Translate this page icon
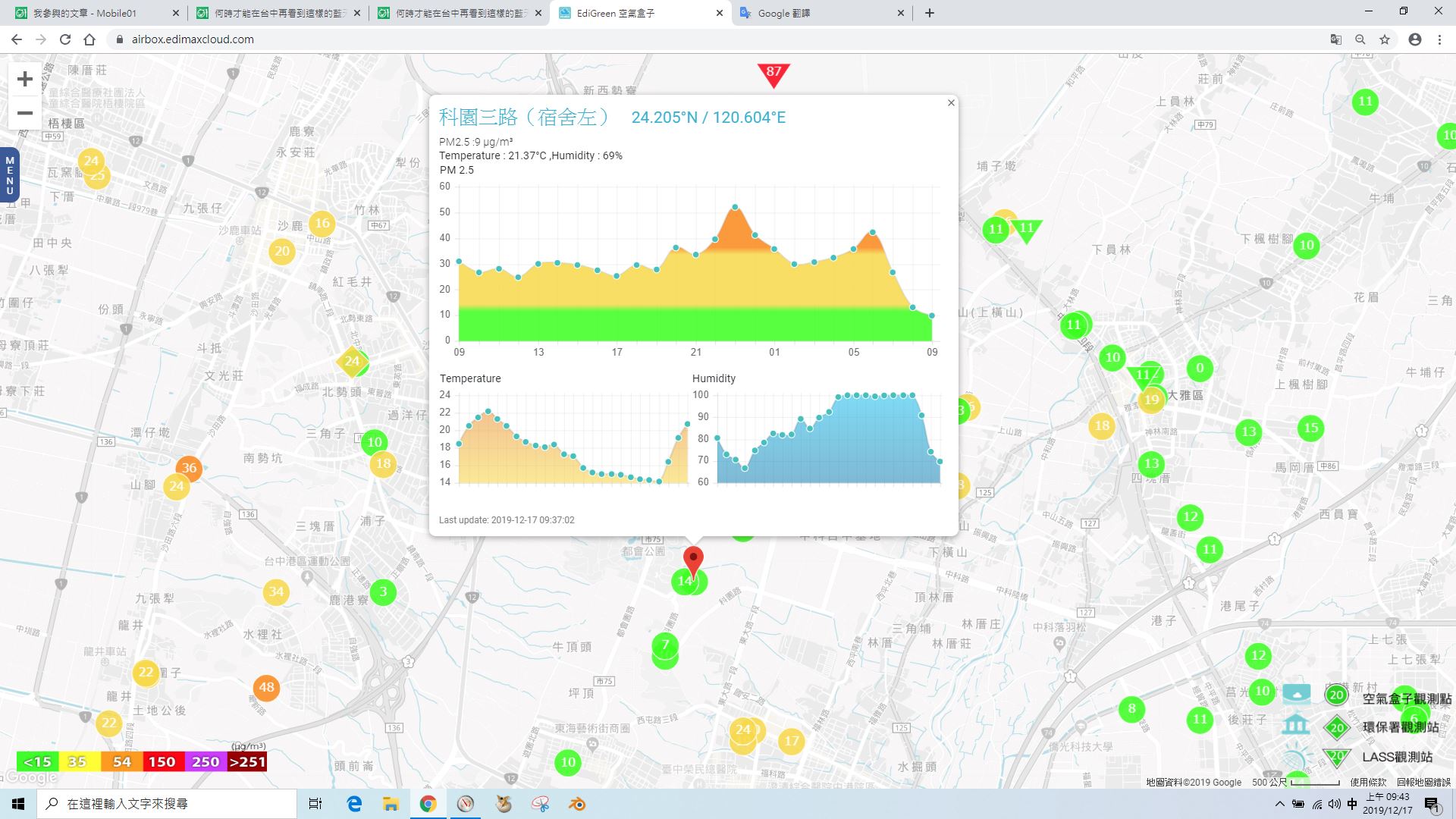1456x819 pixels. pos(1335,39)
